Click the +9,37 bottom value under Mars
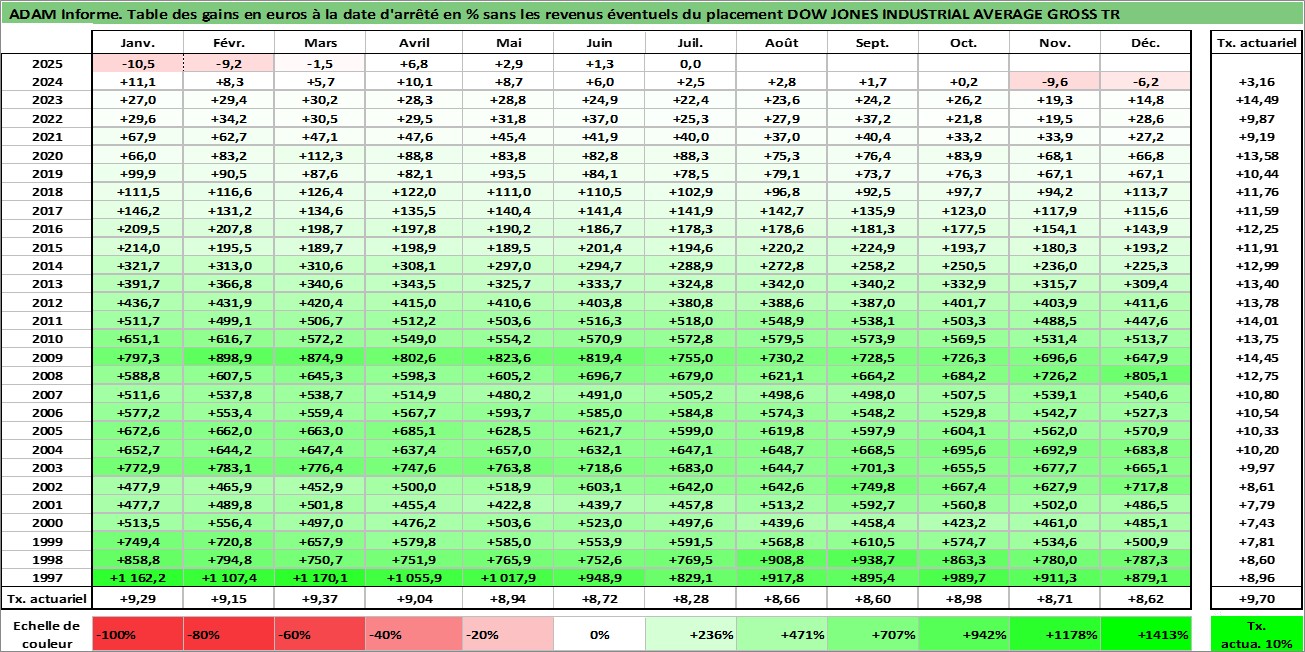The height and width of the screenshot is (652, 1305). 320,598
